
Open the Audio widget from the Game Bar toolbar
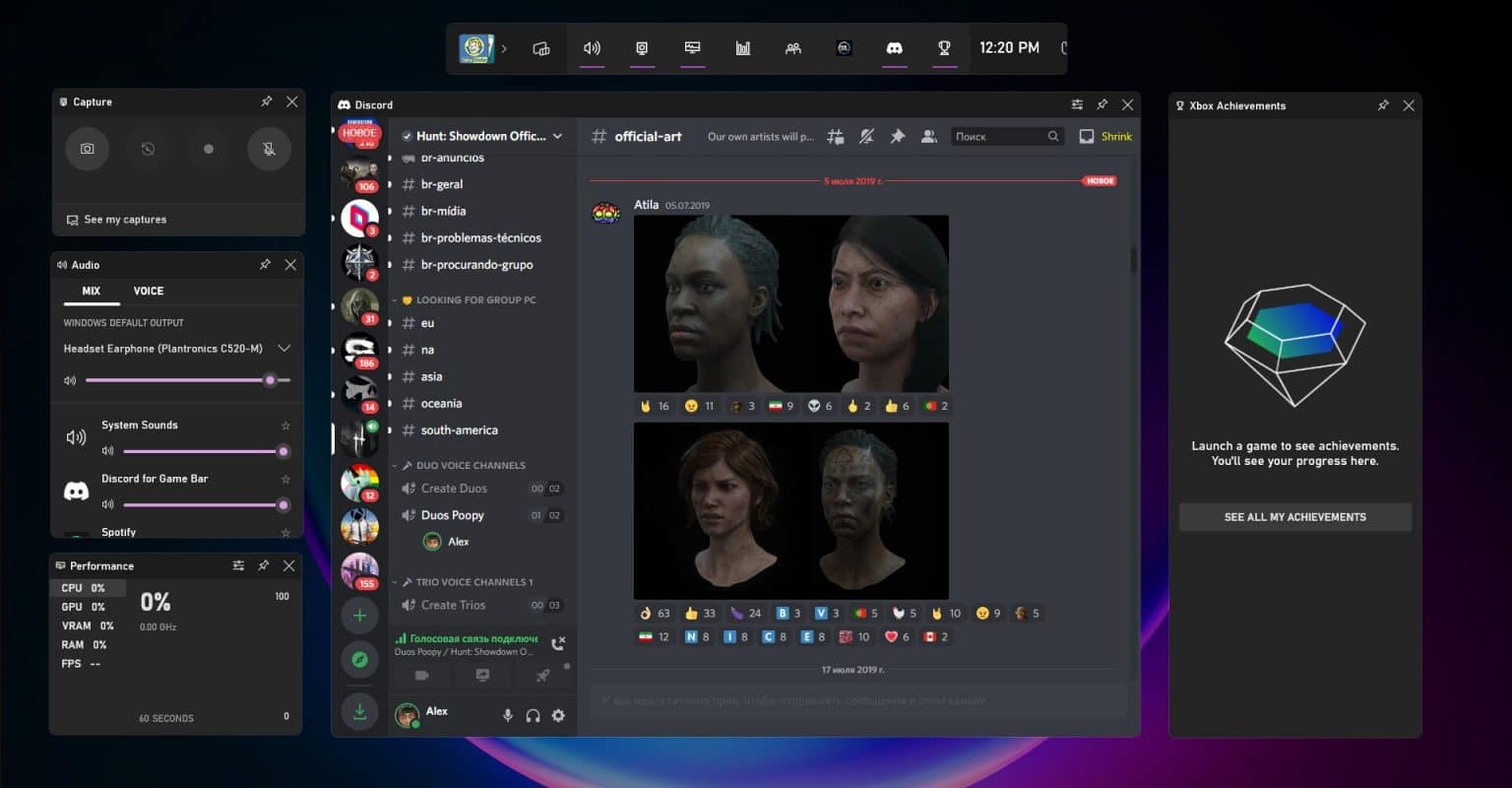coord(592,47)
